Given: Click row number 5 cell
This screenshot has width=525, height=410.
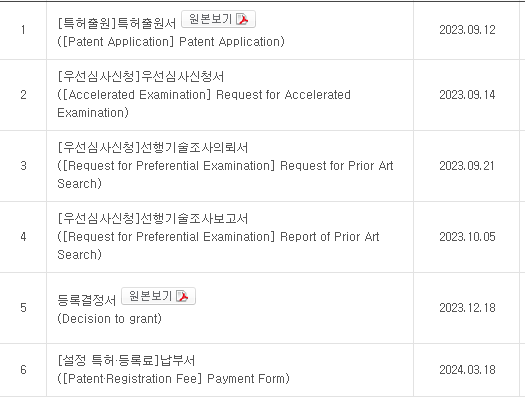Looking at the screenshot, I should click(23, 308).
